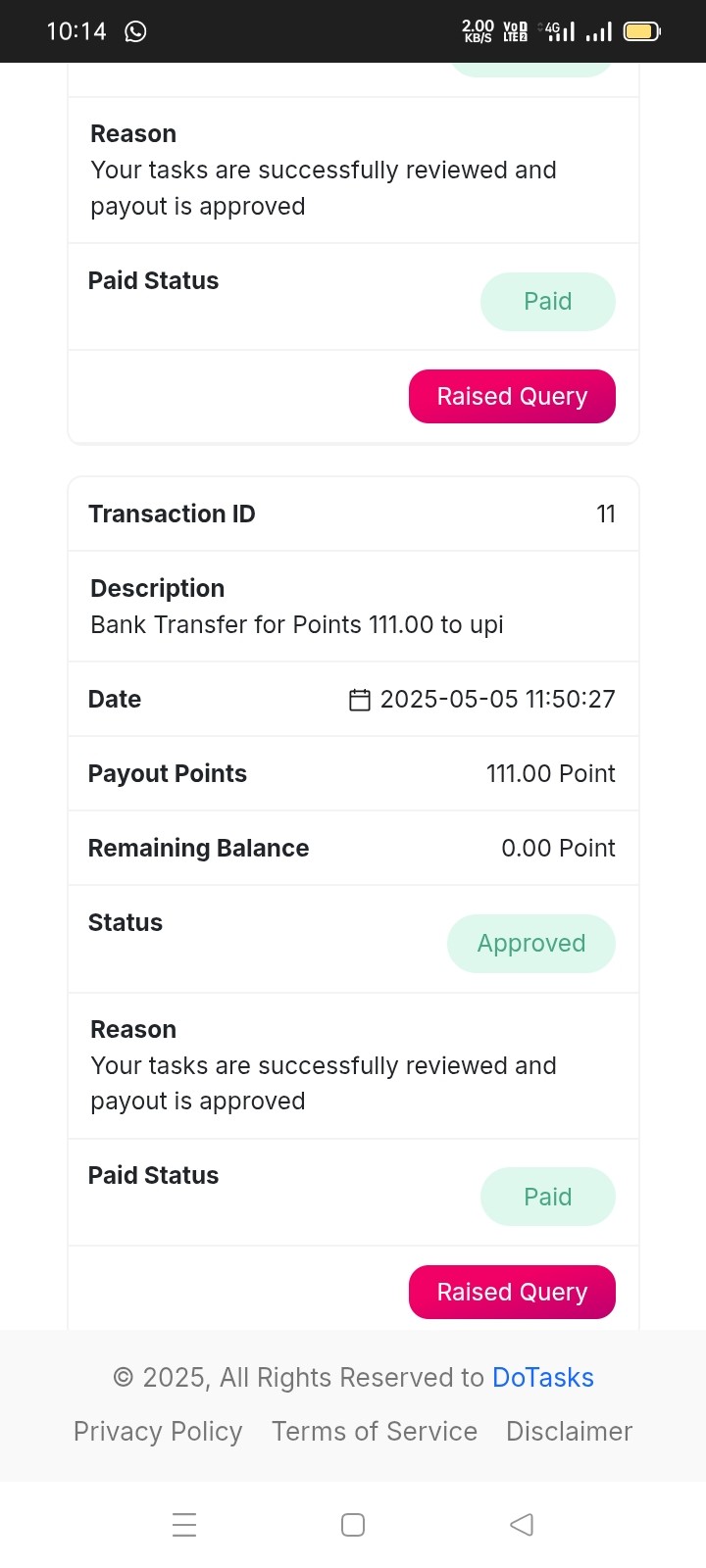Open Terms of Service link
This screenshot has width=706, height=1568.
tap(375, 1432)
